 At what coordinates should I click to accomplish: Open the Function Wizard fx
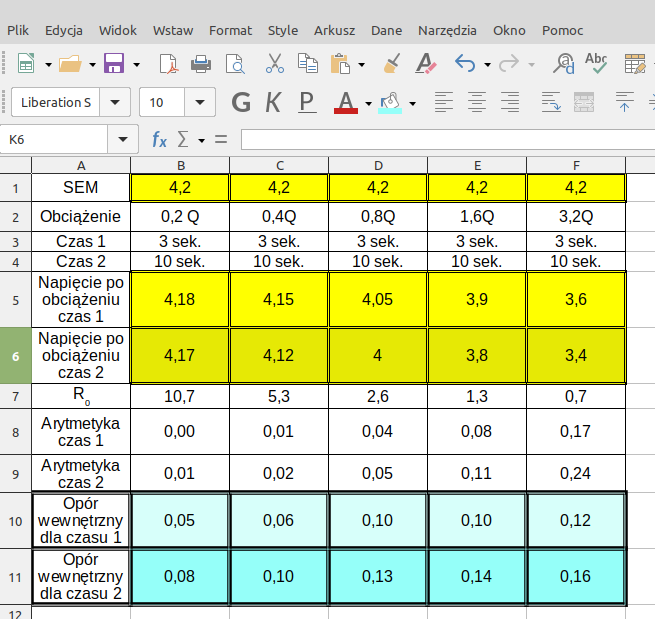click(x=159, y=139)
